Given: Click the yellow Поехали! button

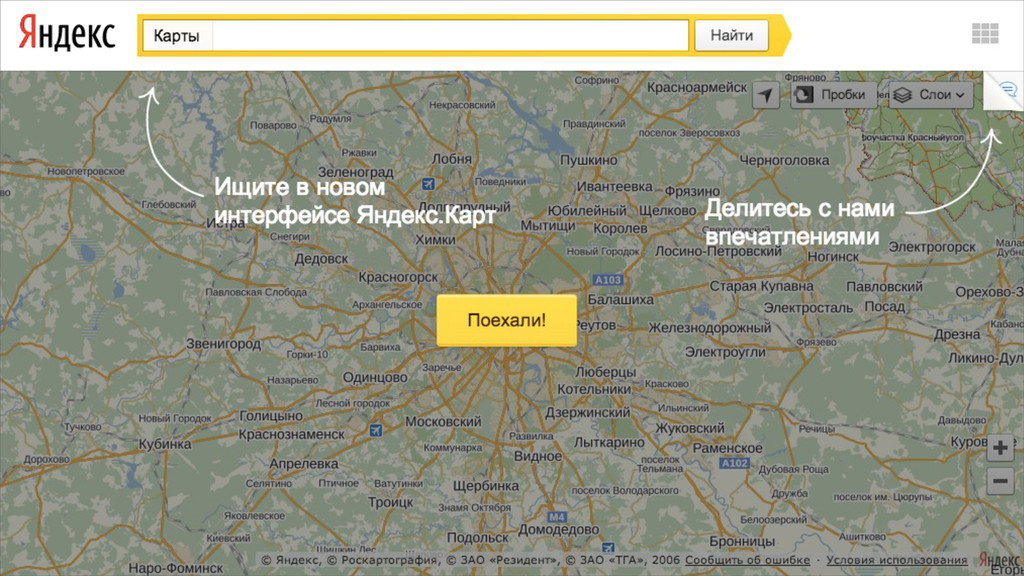Looking at the screenshot, I should (506, 320).
